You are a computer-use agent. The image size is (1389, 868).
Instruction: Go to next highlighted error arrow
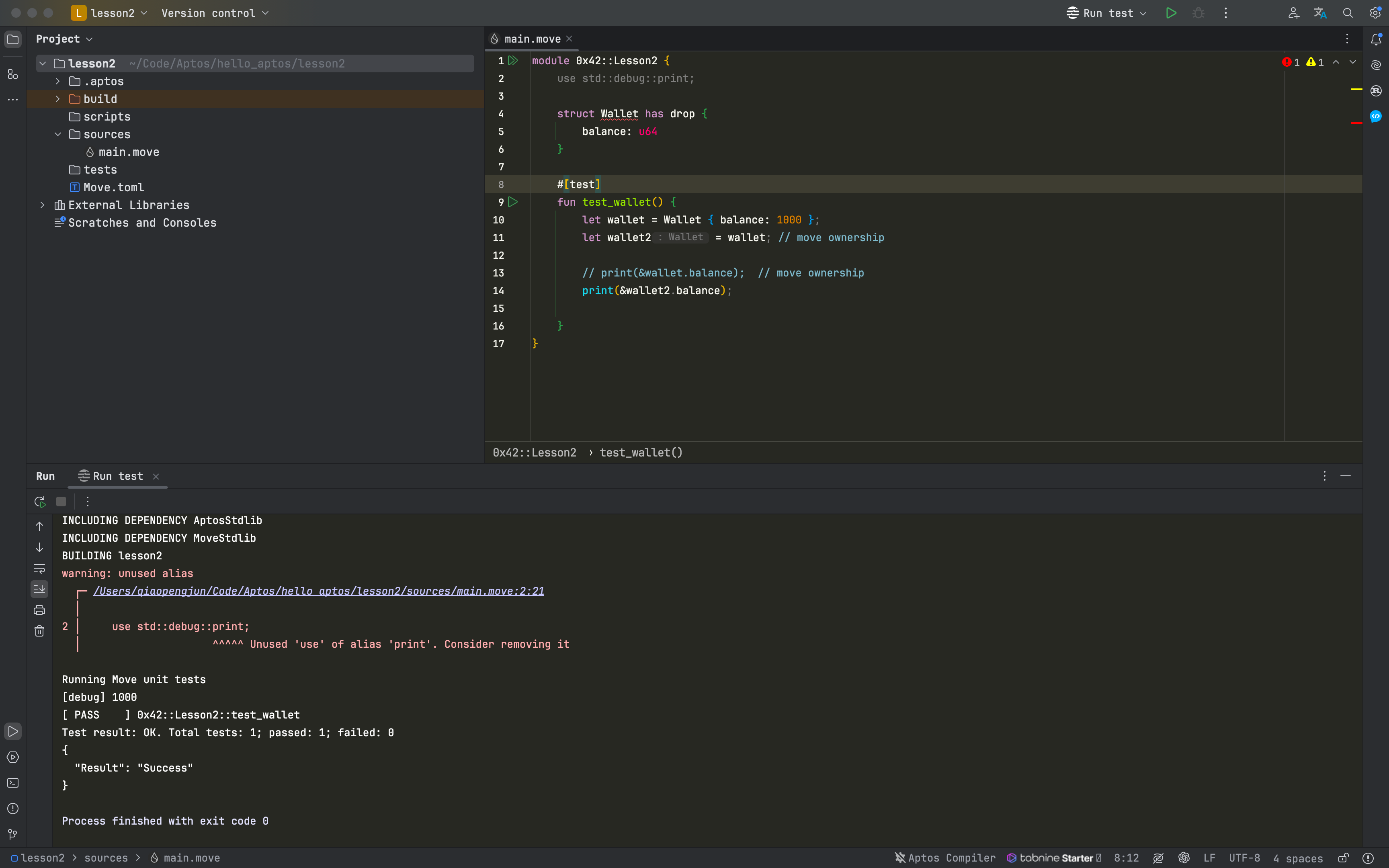click(x=1353, y=62)
